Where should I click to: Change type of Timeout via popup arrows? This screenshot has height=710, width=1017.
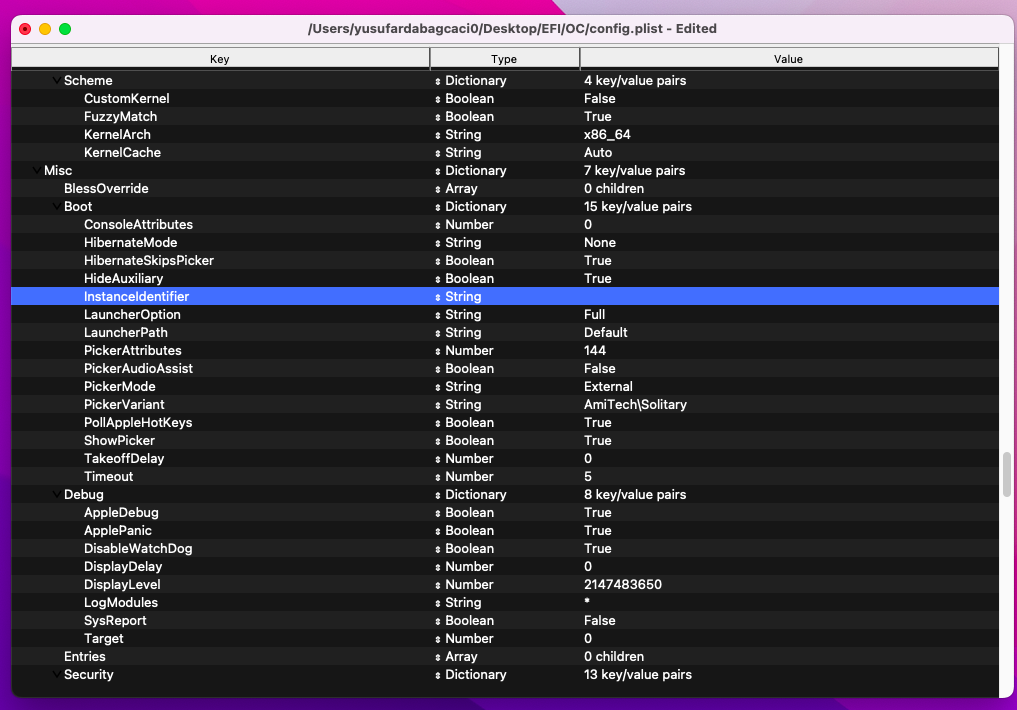click(438, 477)
